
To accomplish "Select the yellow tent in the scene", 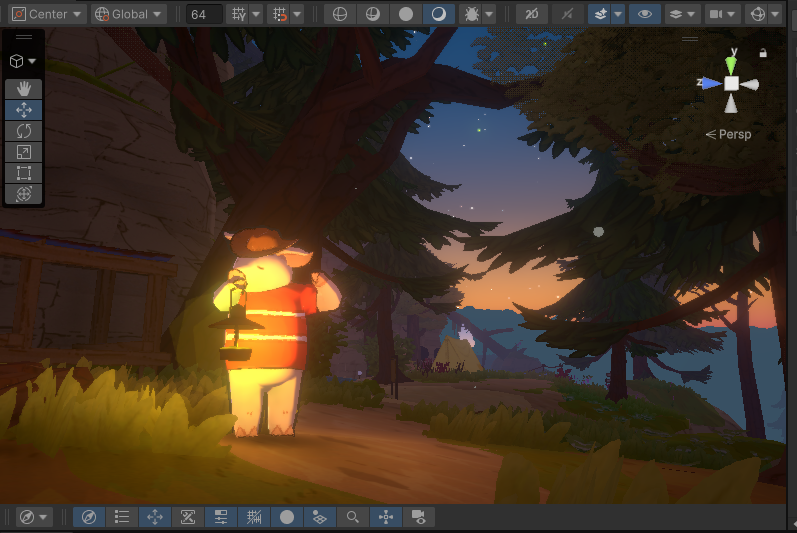I will 457,355.
